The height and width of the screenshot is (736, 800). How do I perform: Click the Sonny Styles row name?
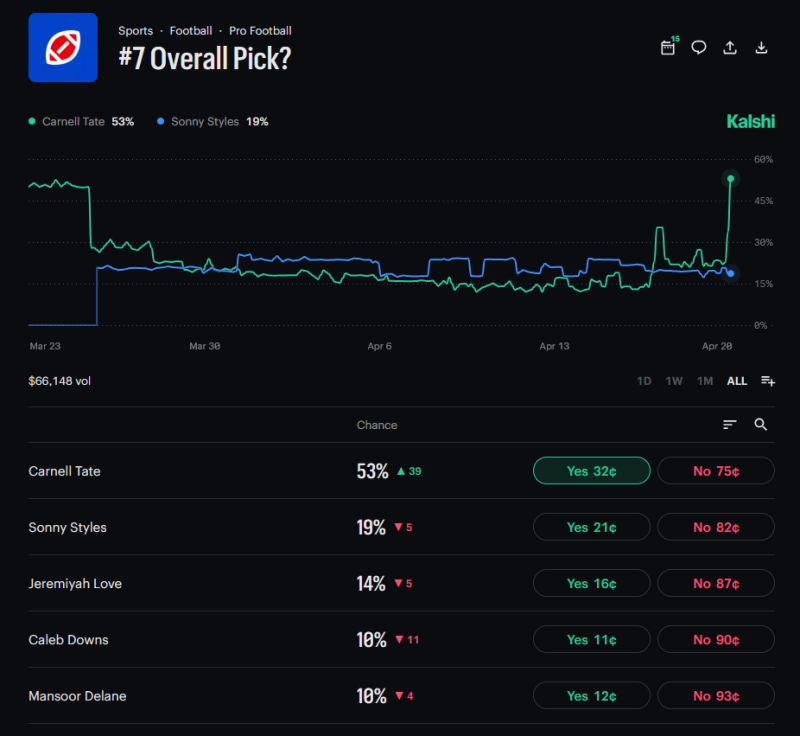pyautogui.click(x=67, y=527)
